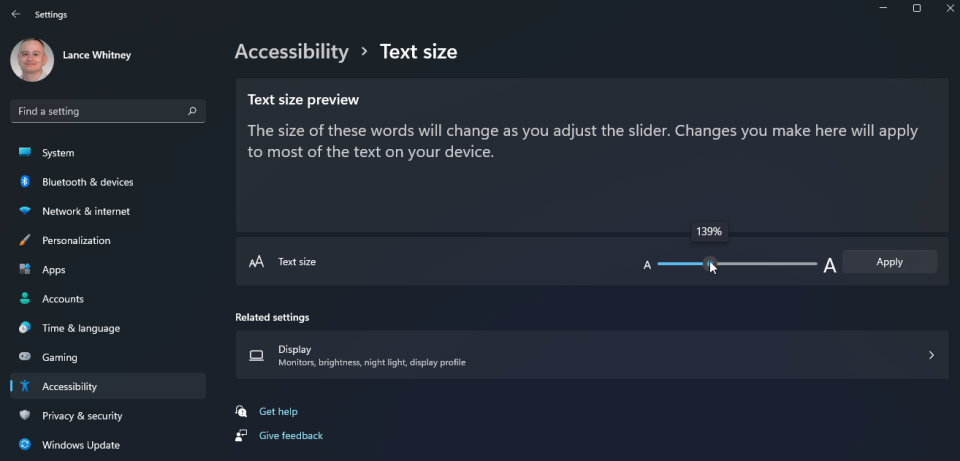Click the text size slider track
Viewport: 960px width, 461px height.
(x=737, y=264)
